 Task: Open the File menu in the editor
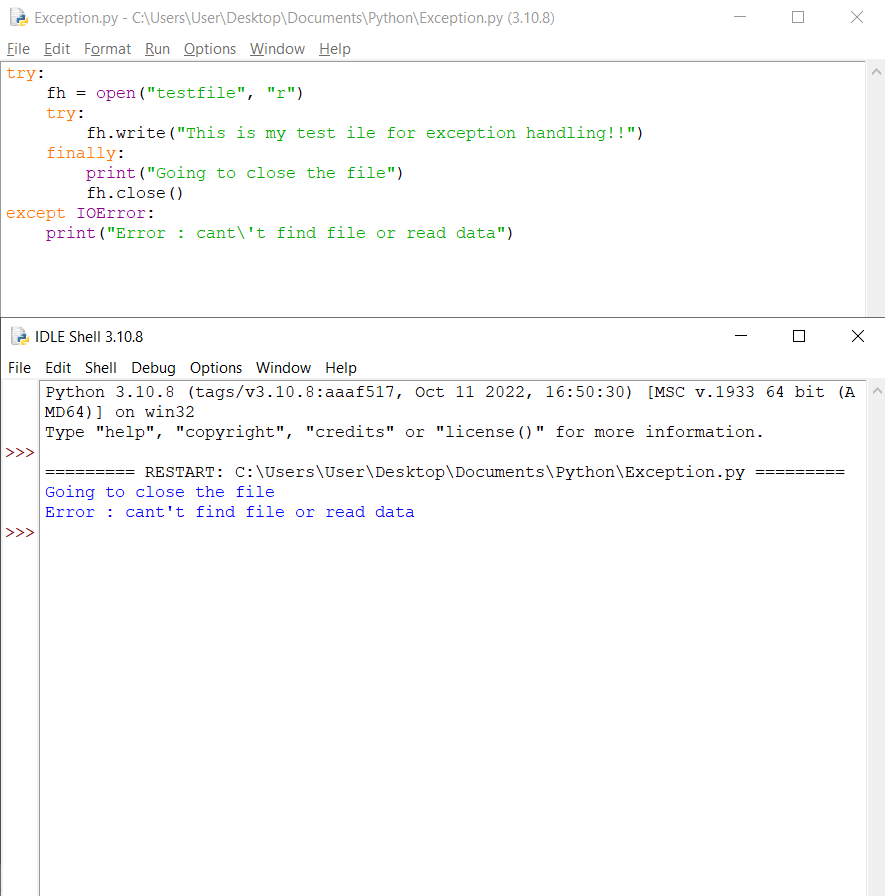(18, 48)
